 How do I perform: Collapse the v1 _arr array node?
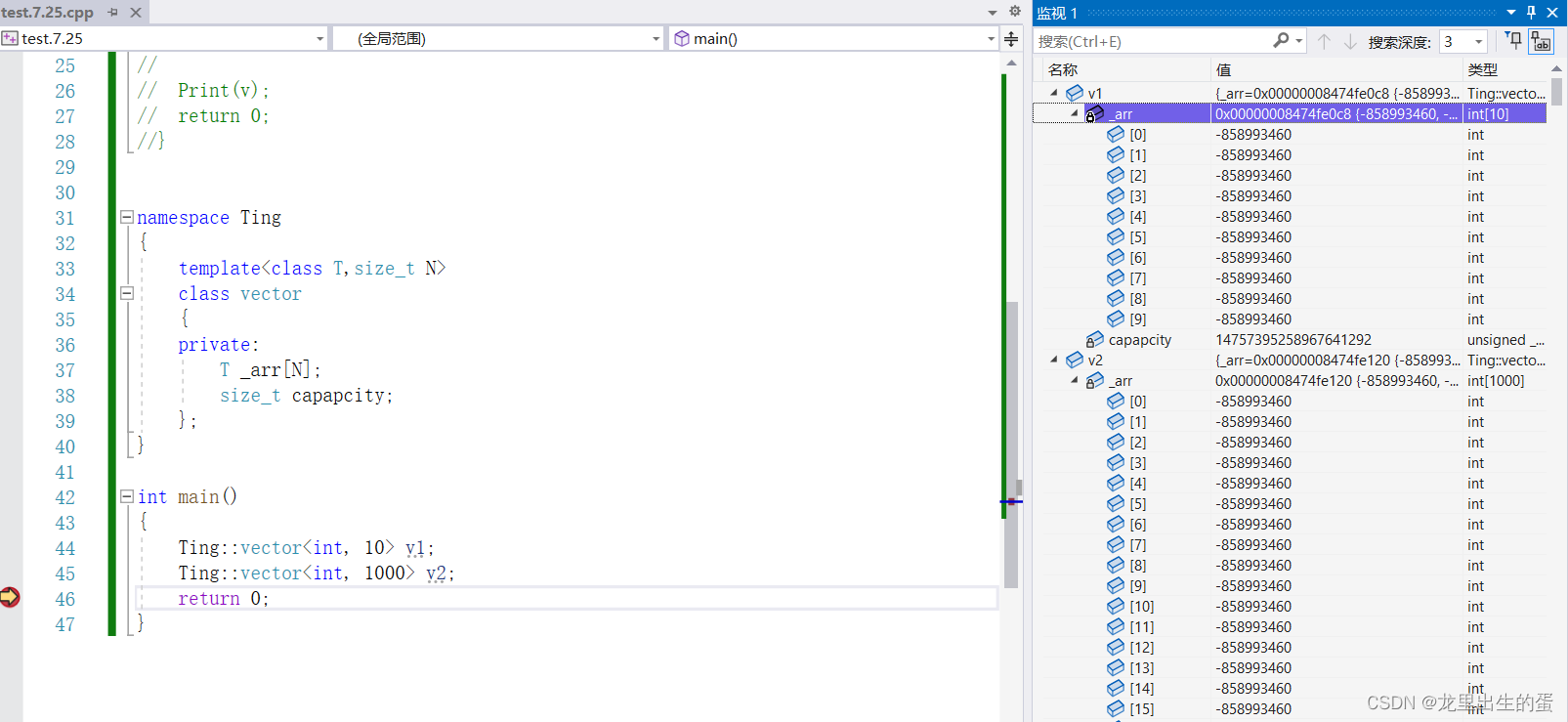[1075, 113]
